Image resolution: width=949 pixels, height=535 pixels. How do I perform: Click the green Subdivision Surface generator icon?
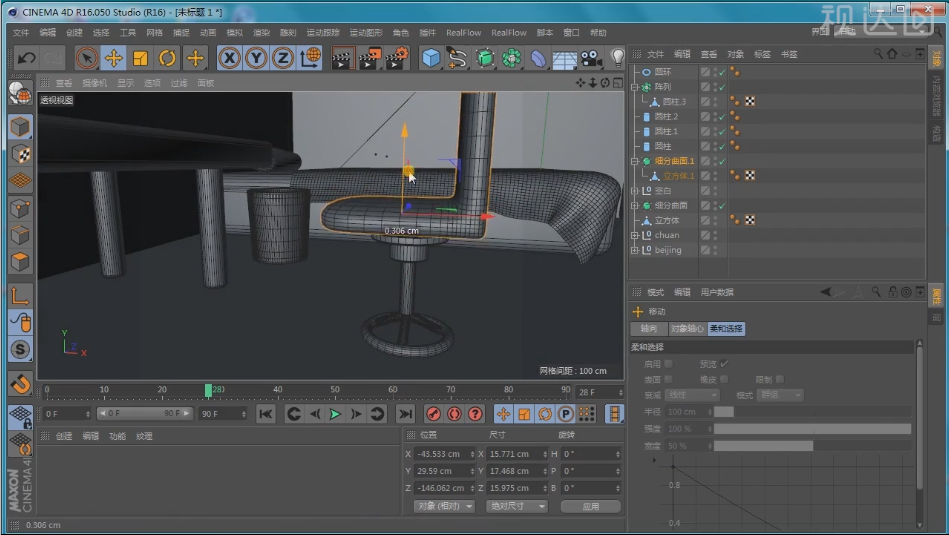click(x=485, y=58)
